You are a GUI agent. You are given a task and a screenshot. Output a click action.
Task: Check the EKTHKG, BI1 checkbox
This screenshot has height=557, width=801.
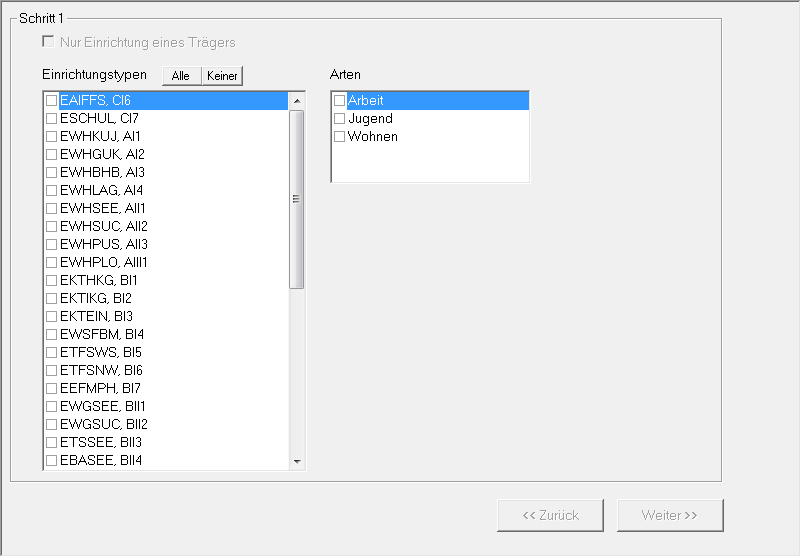point(51,280)
